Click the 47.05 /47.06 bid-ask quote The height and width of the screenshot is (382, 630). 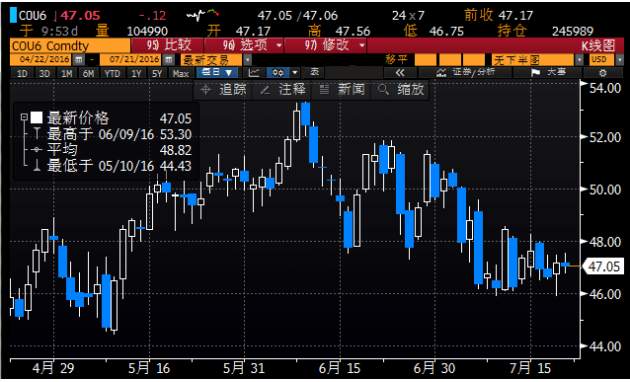297,16
